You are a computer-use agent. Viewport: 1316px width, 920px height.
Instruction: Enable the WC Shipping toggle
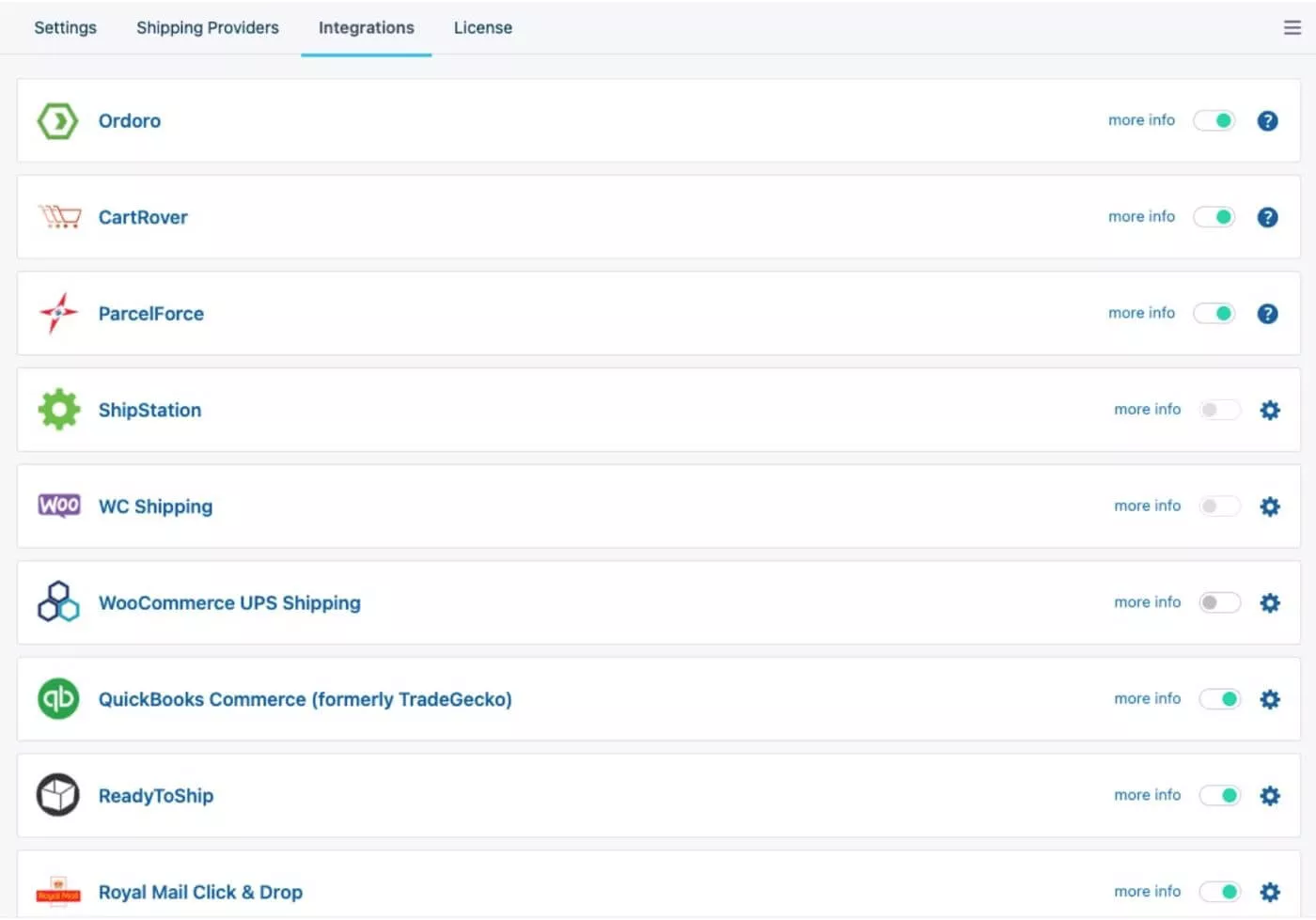pos(1219,507)
